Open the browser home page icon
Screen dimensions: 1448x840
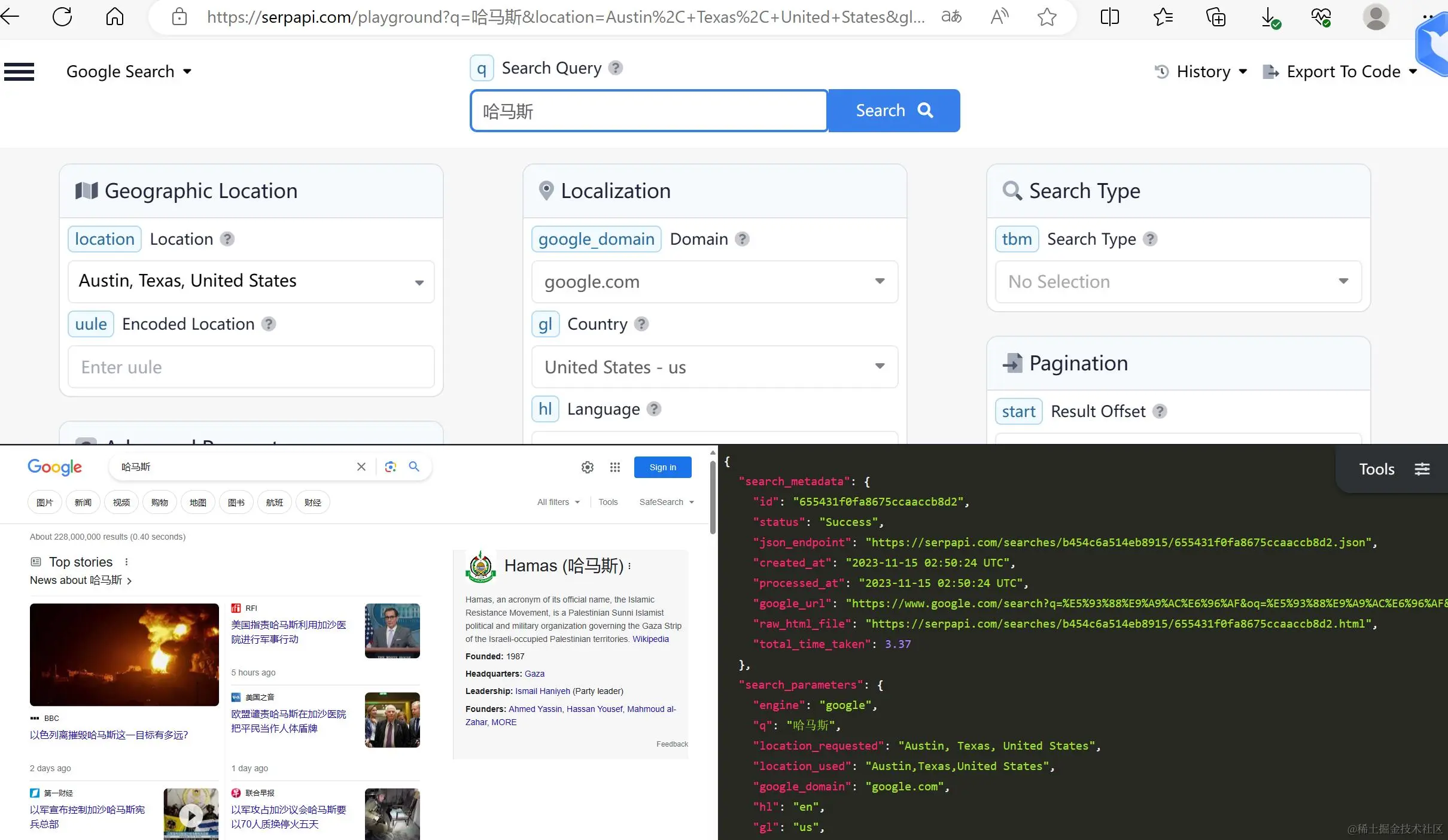(114, 16)
